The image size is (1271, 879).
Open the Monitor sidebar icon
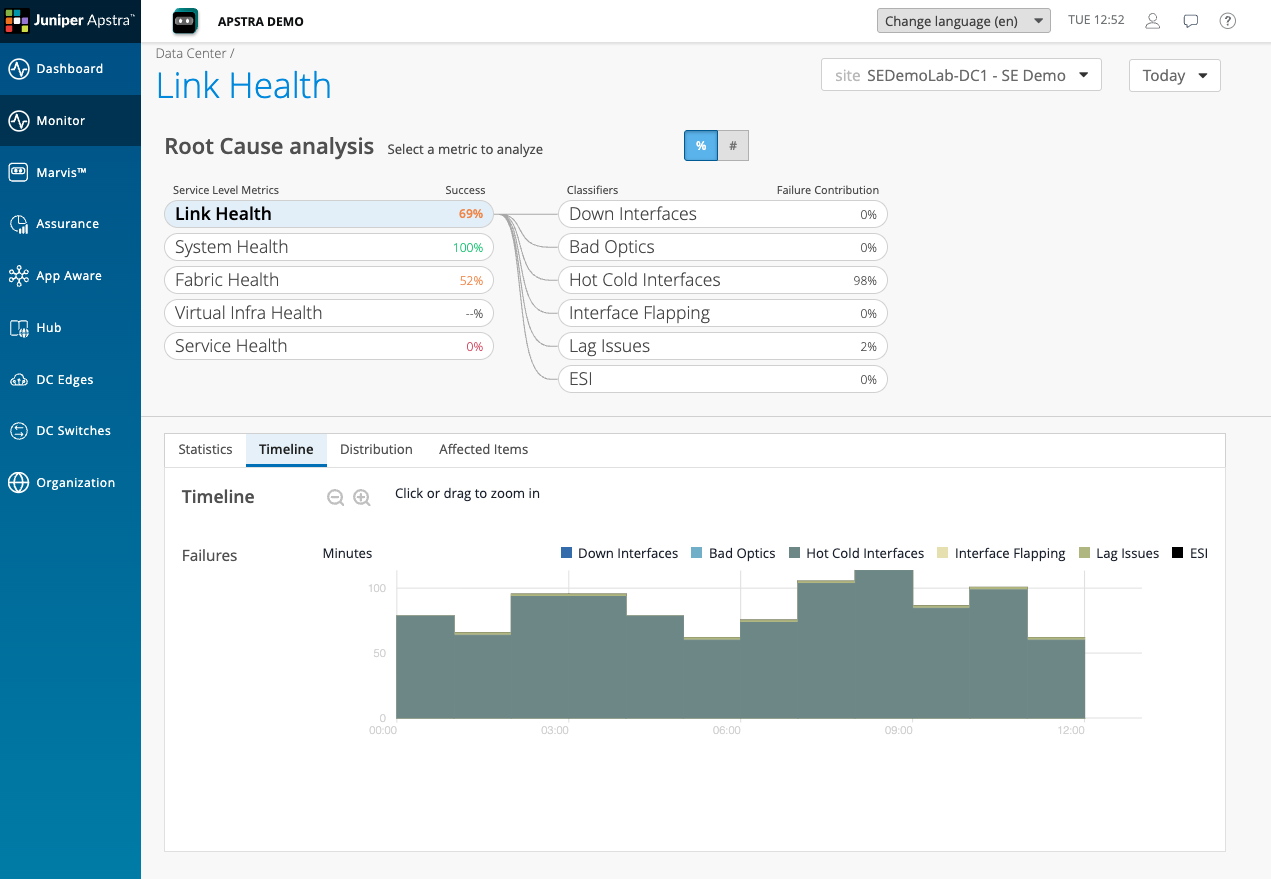[19, 121]
